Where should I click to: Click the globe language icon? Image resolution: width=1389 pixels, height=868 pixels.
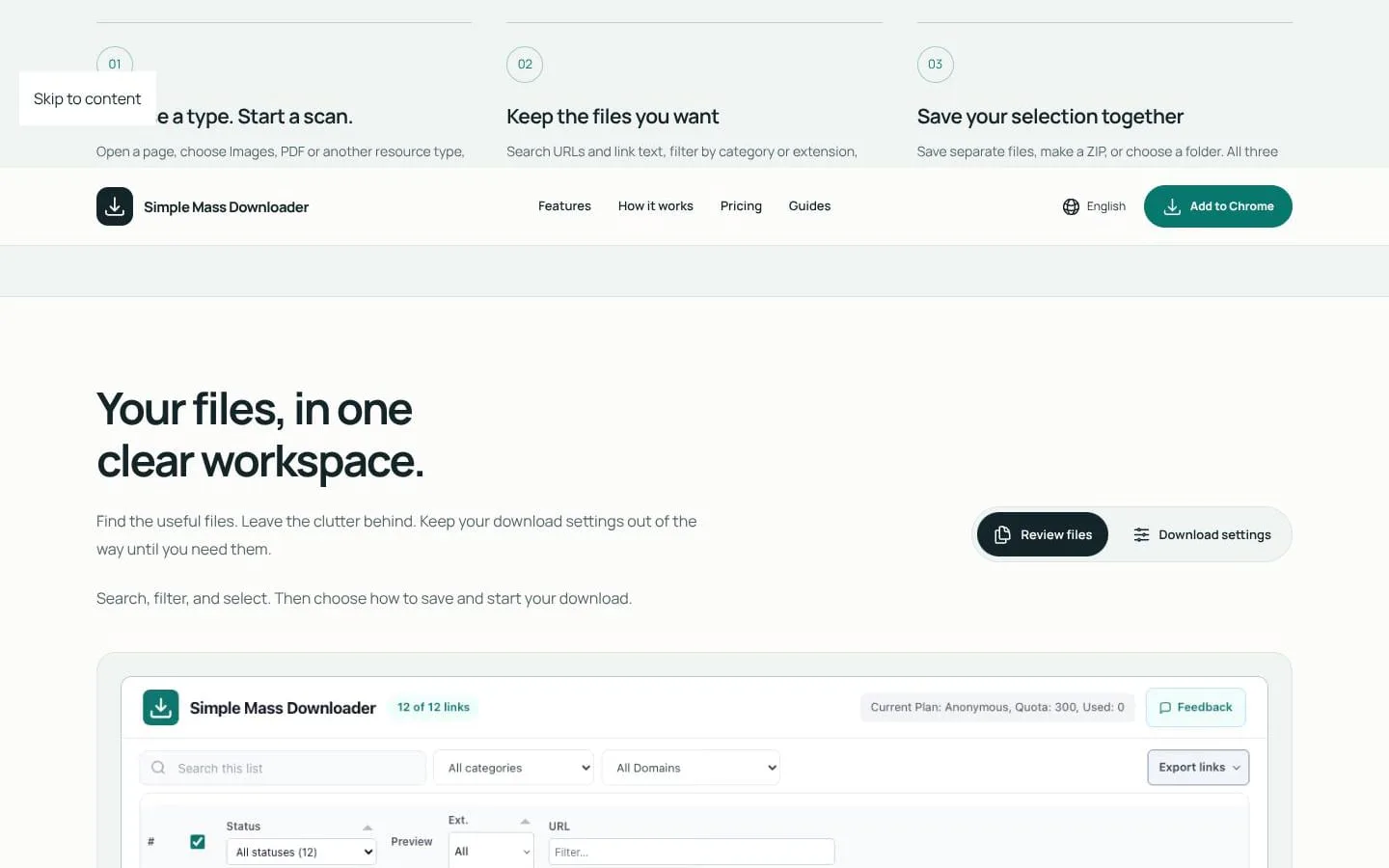(1071, 206)
